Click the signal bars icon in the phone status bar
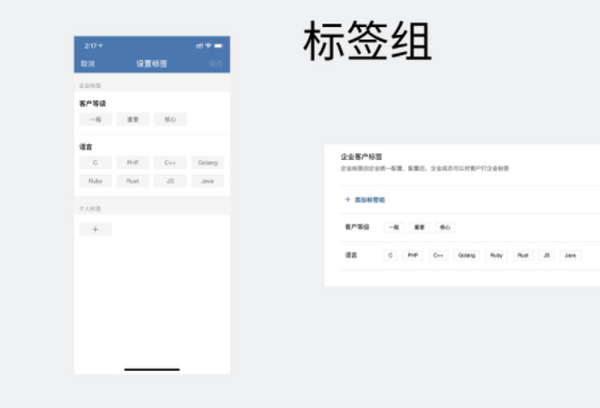Image resolution: width=600 pixels, height=408 pixels. [199, 46]
